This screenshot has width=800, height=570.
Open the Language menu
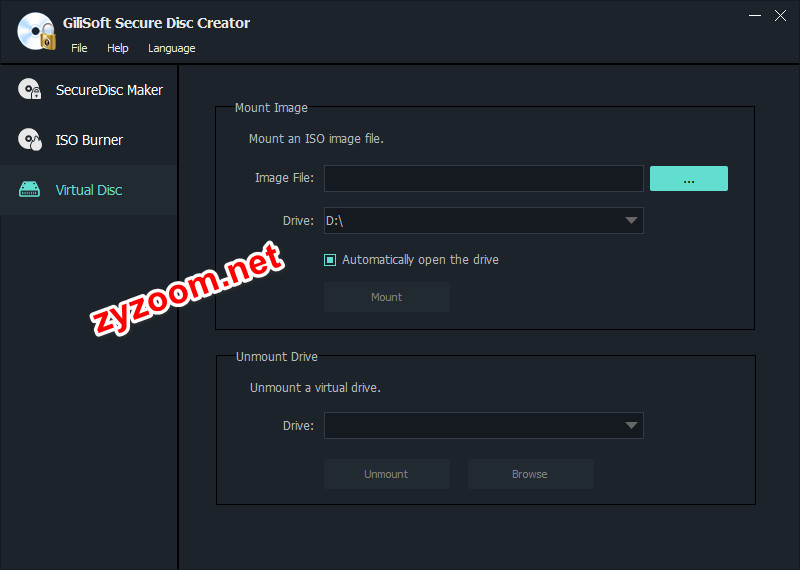pos(171,48)
